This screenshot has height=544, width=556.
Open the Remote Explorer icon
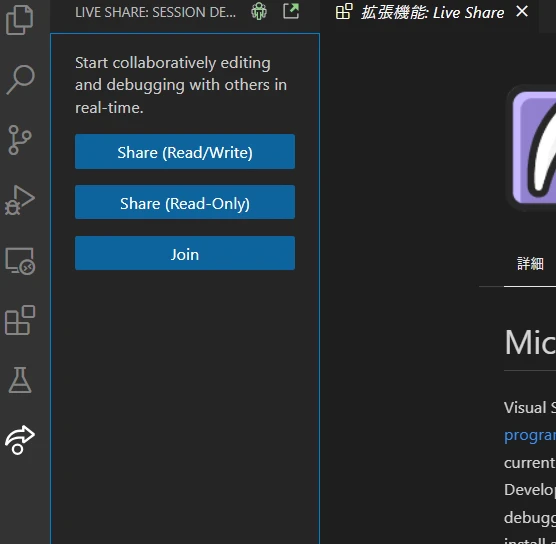20,261
